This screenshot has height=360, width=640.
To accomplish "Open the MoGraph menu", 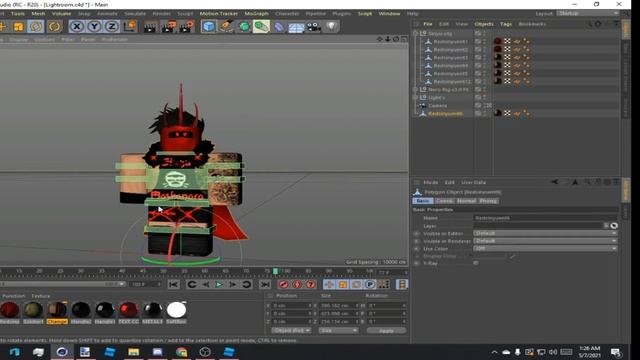I will tap(256, 13).
